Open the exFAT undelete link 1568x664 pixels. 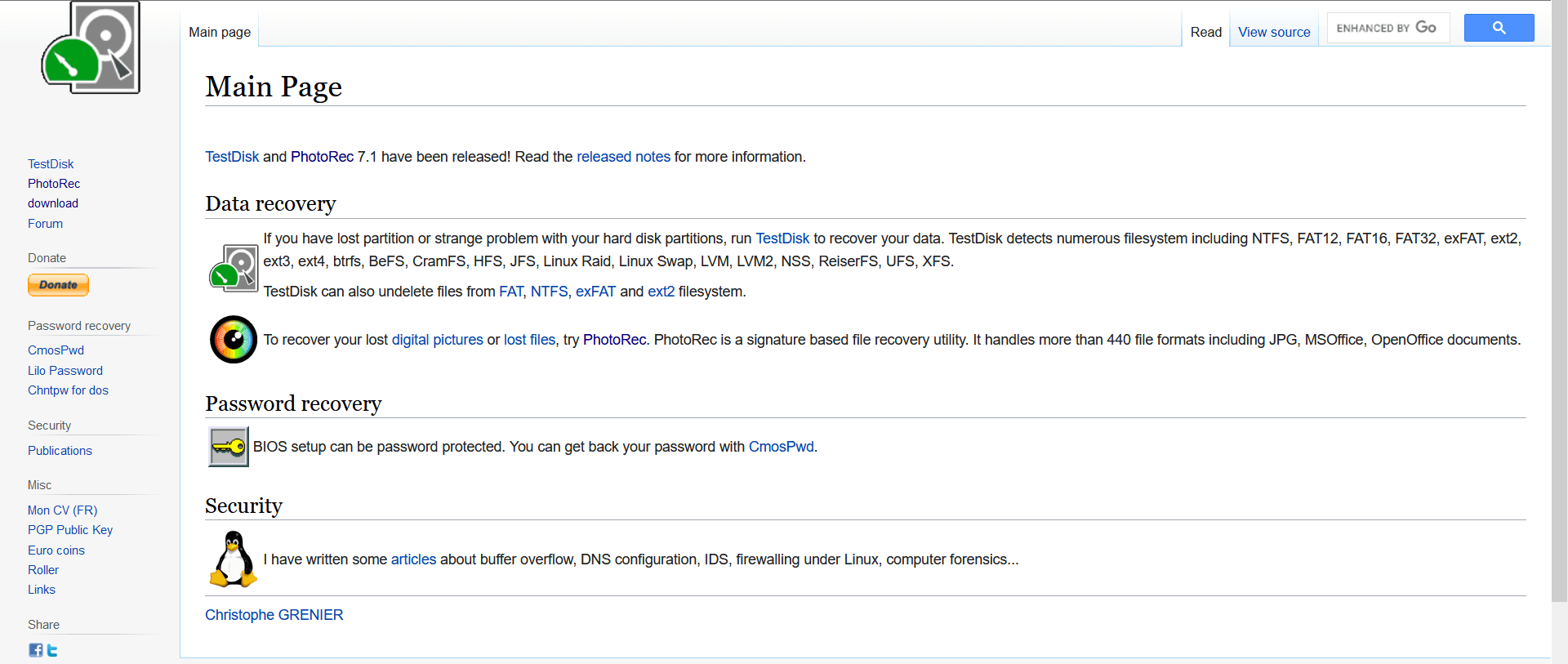[x=595, y=291]
